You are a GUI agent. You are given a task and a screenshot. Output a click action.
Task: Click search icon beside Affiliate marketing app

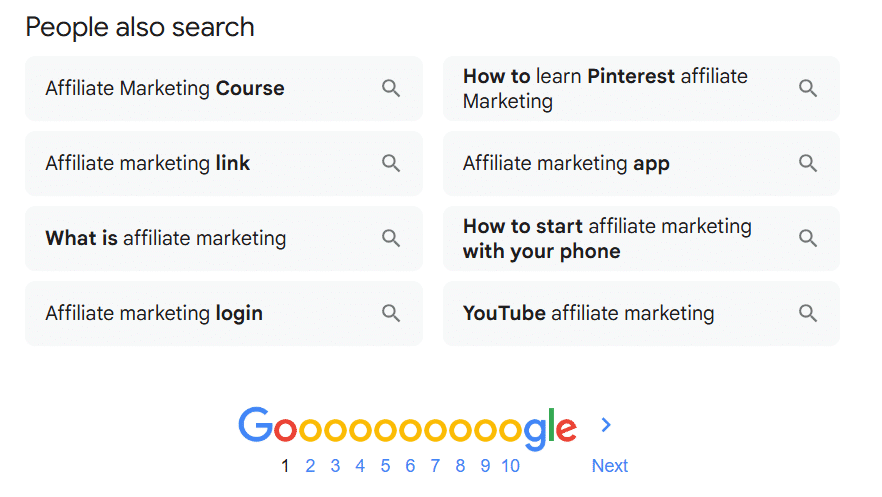[808, 163]
